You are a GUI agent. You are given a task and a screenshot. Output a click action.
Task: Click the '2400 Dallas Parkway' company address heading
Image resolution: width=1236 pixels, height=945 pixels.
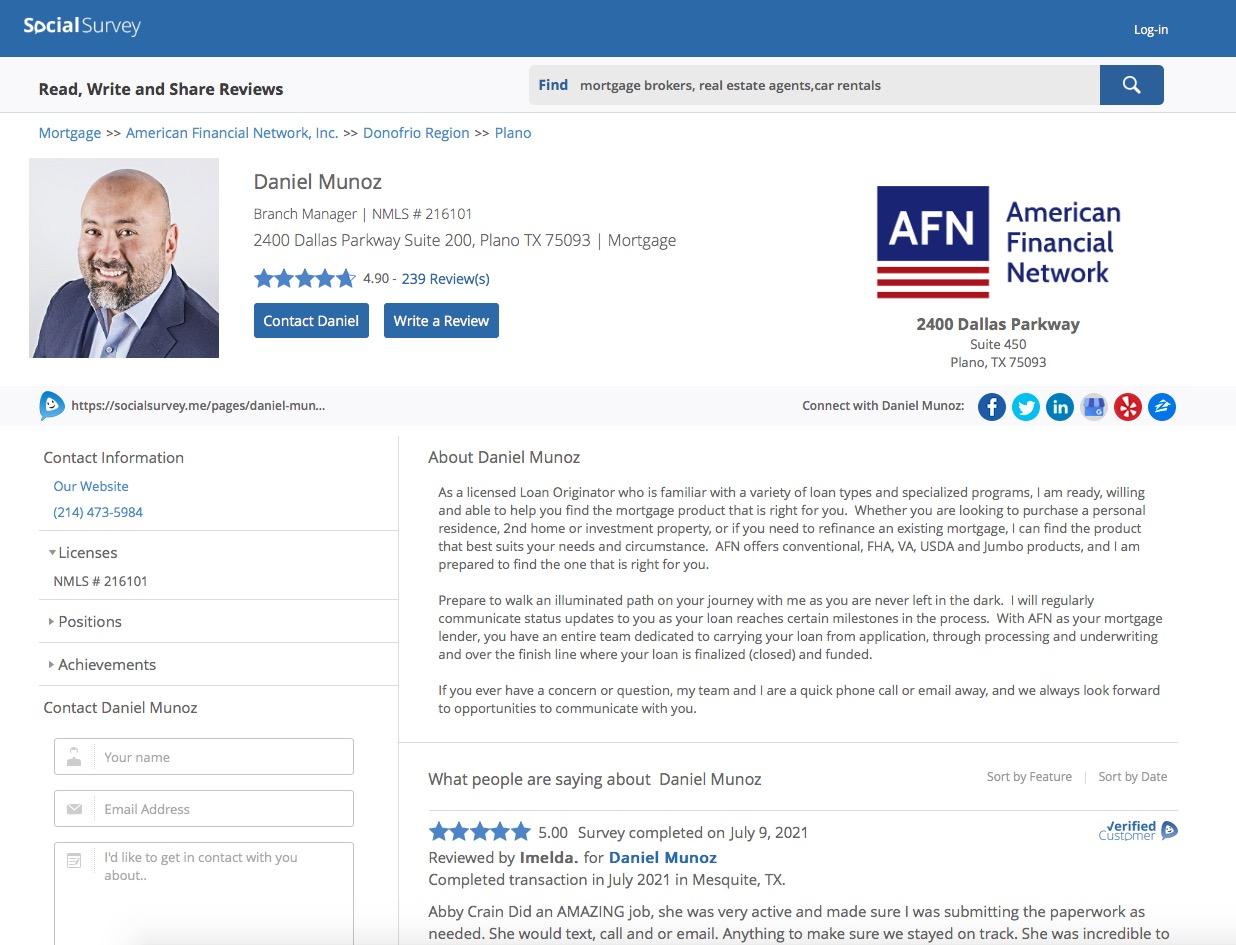tap(998, 324)
